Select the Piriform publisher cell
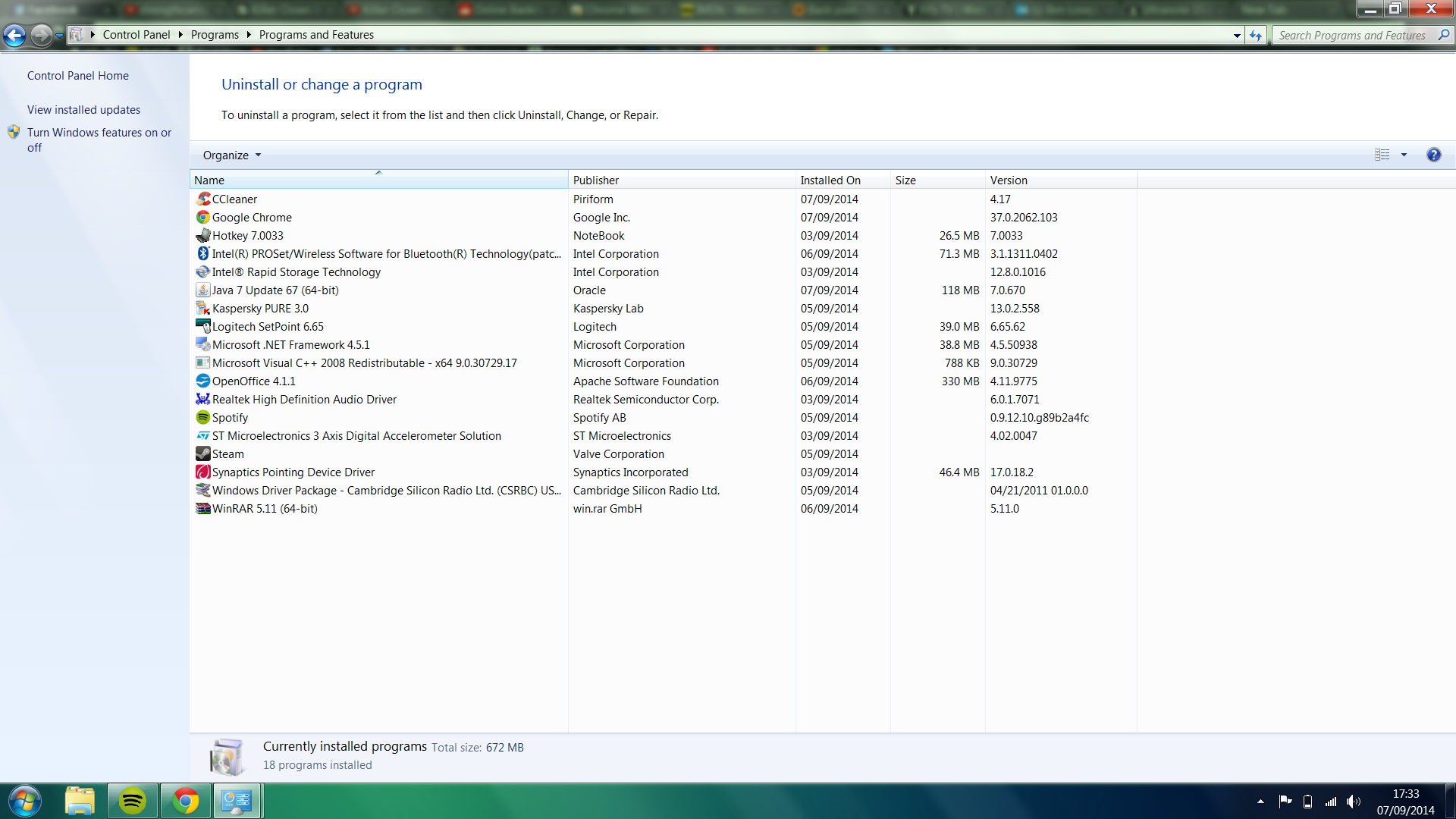This screenshot has width=1456, height=819. click(x=593, y=199)
